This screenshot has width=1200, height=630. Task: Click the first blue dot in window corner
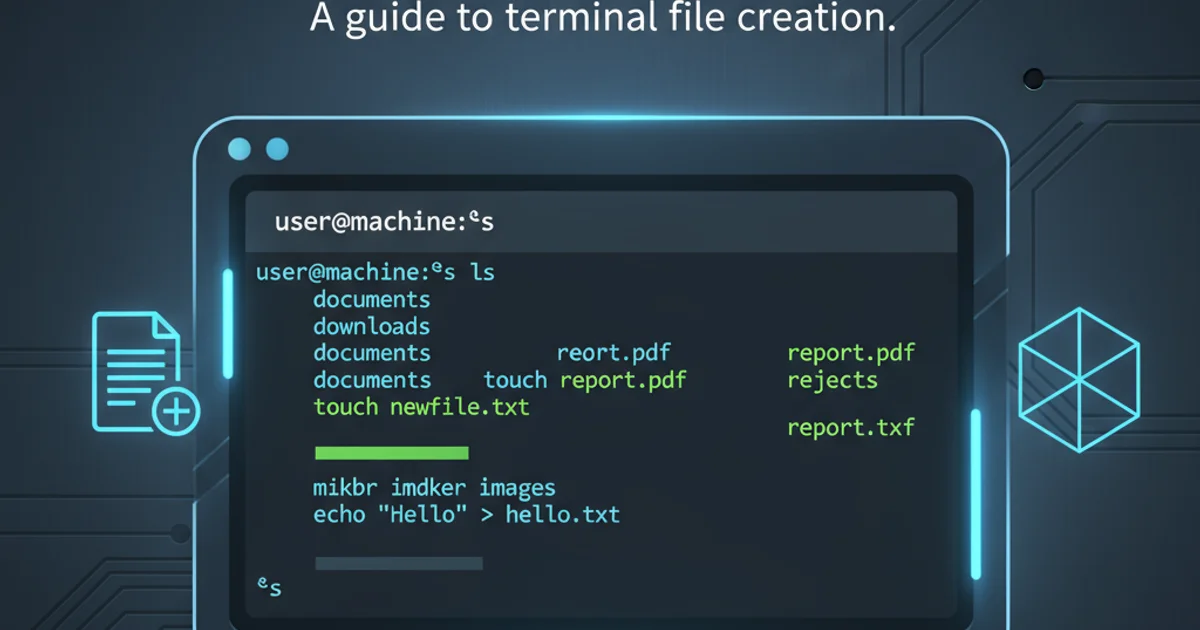240,150
